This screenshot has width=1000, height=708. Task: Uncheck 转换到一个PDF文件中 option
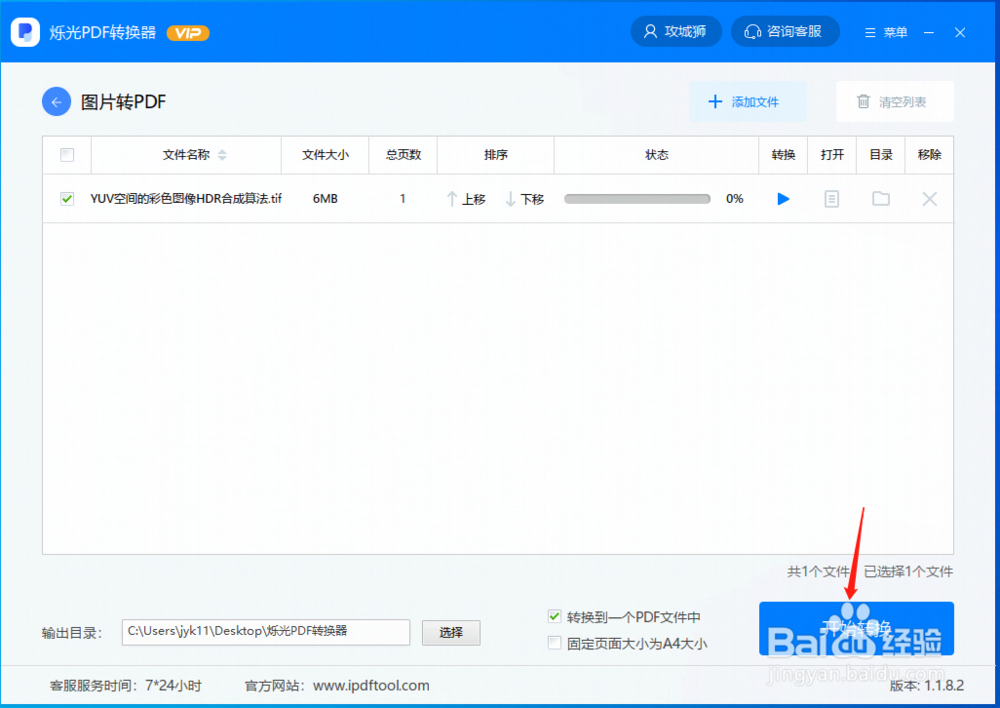coord(554,617)
